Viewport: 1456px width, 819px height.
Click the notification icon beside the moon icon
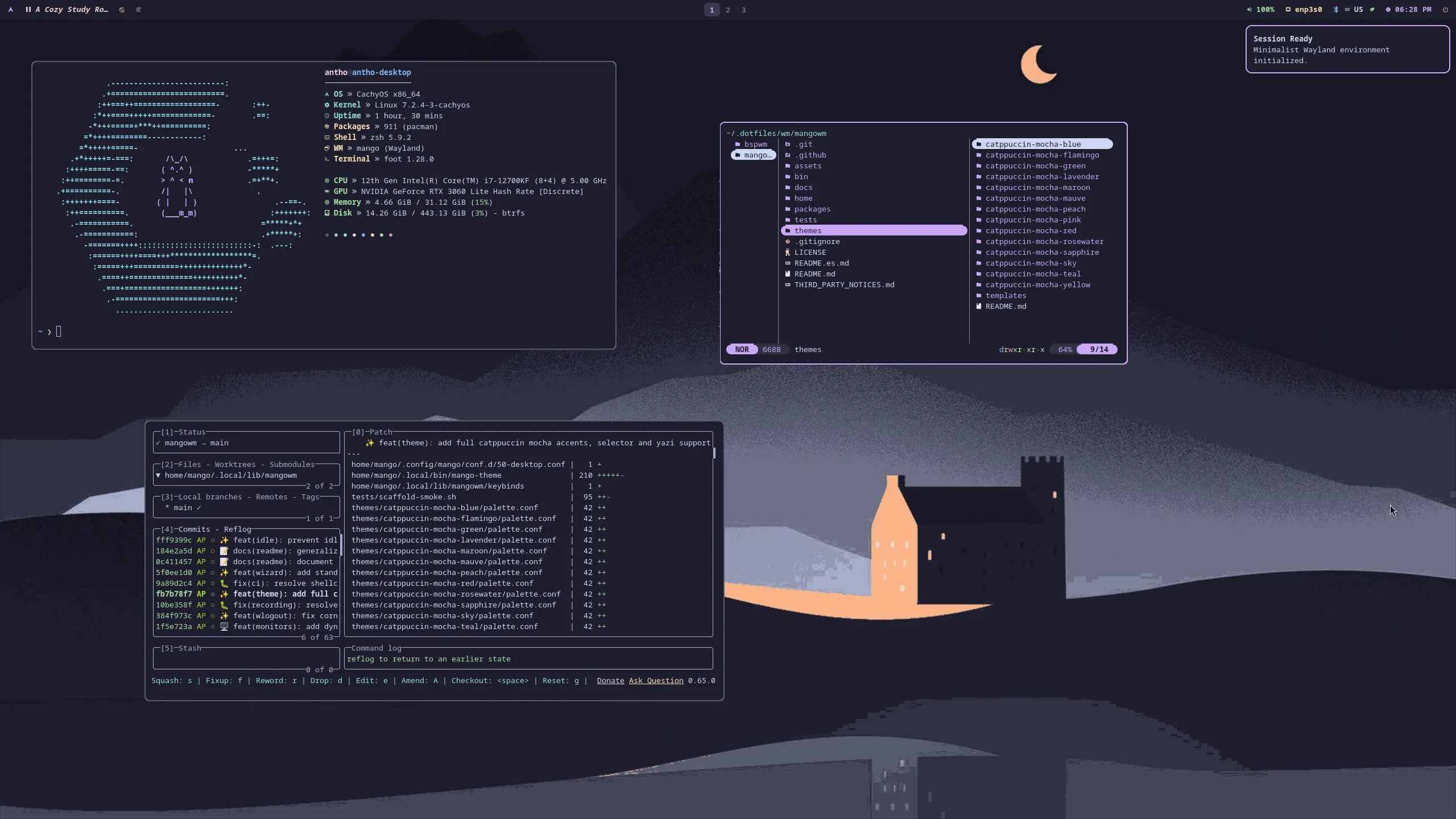tap(138, 10)
